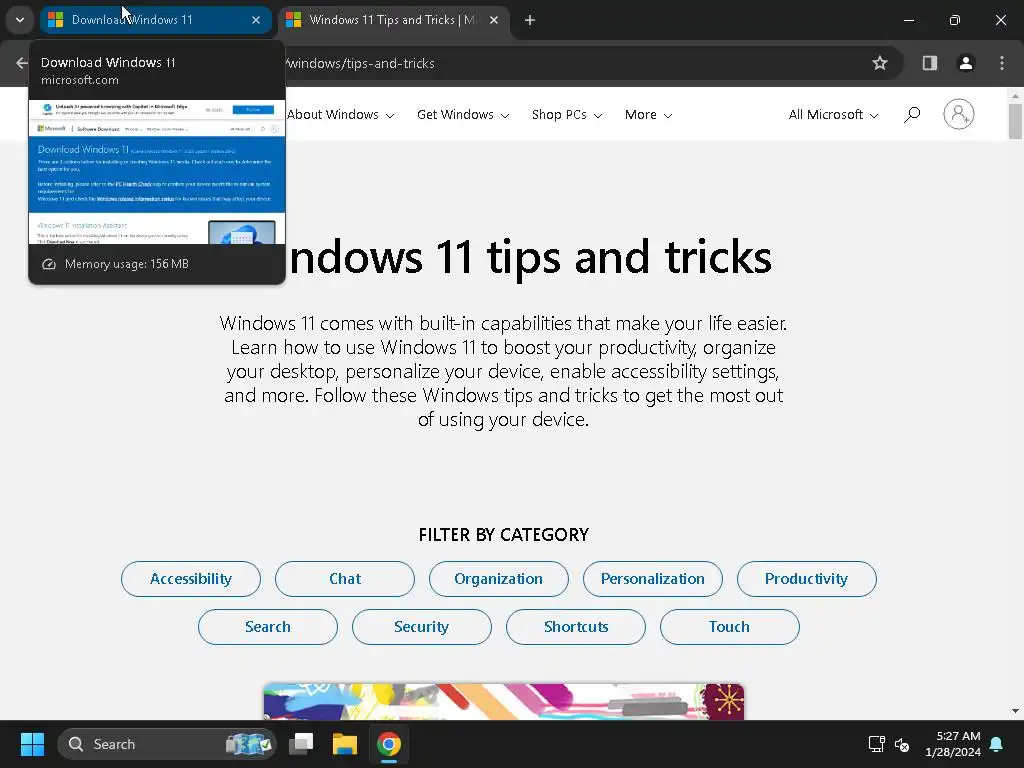Viewport: 1024px width, 768px height.
Task: Open File Explorer from the taskbar
Action: (x=345, y=744)
